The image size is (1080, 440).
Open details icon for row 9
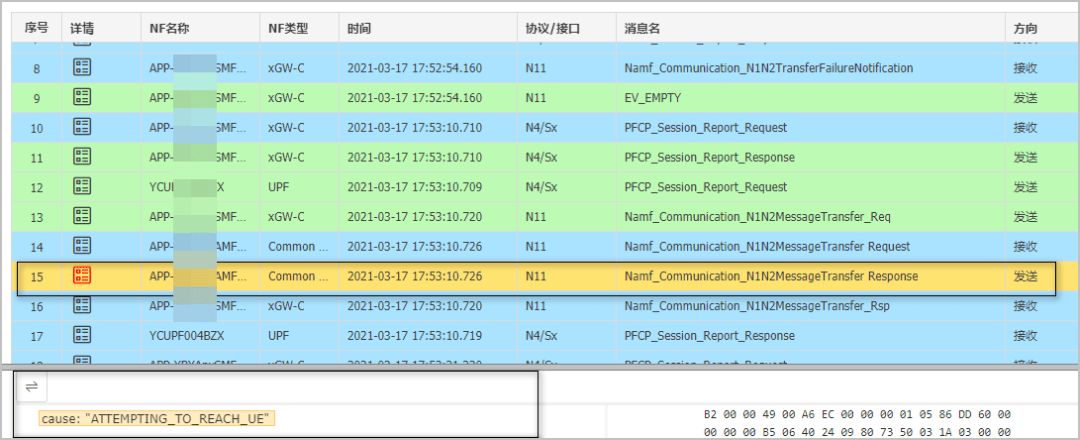[82, 97]
